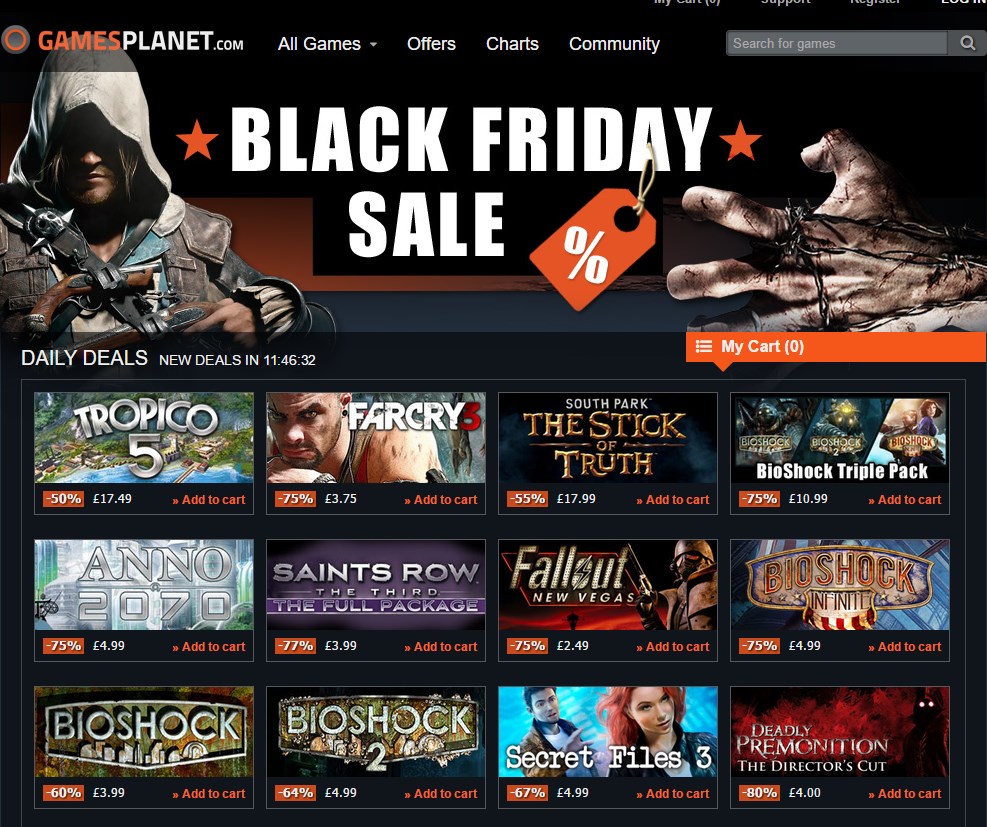Click into the Search for games field
The image size is (987, 827).
(837, 43)
